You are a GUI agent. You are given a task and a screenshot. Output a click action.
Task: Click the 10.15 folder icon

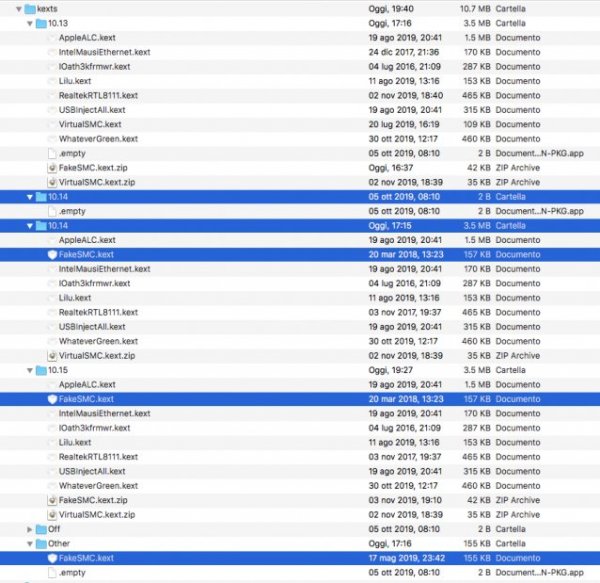pyautogui.click(x=41, y=370)
